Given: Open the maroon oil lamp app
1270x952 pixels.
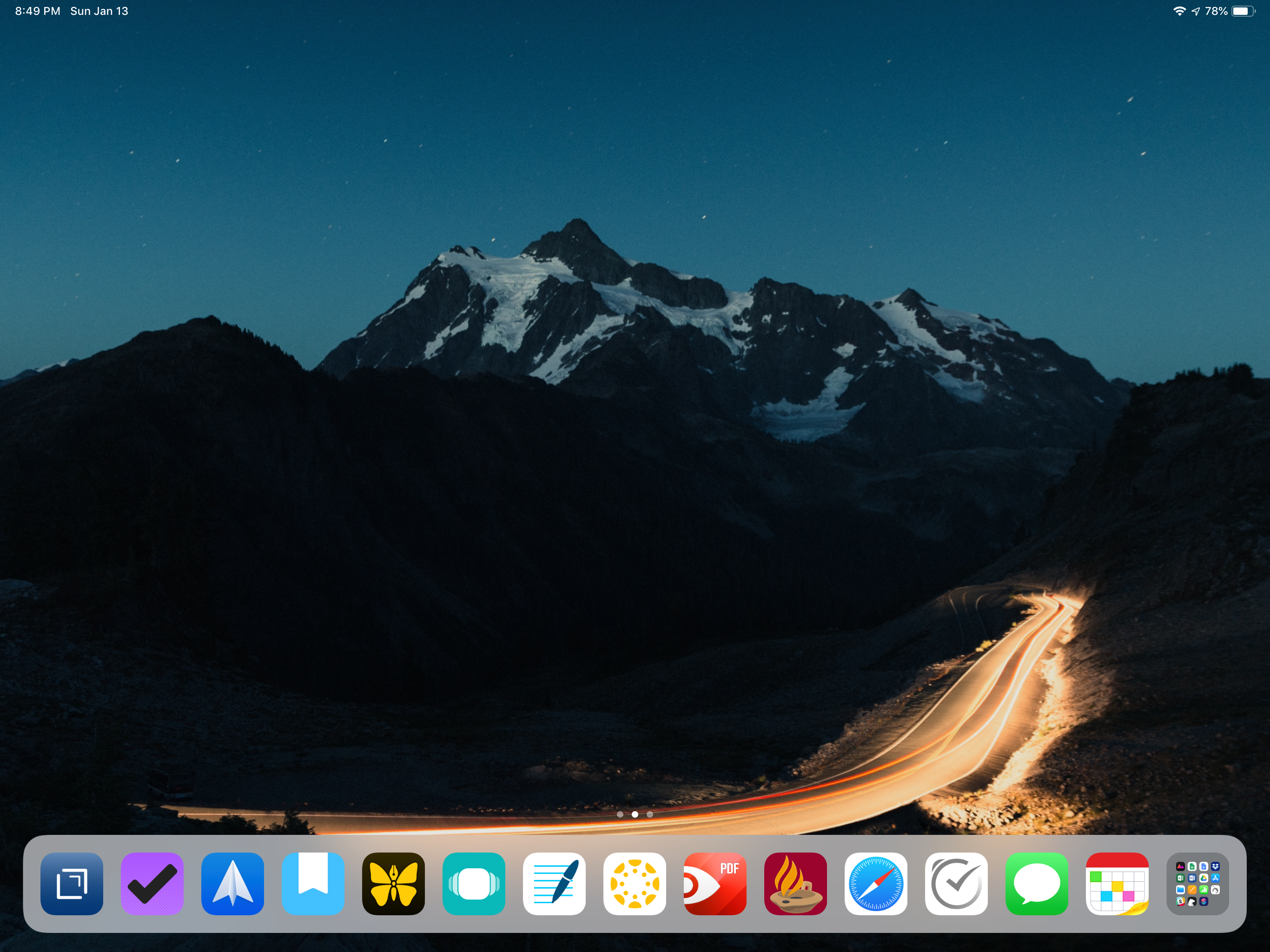Looking at the screenshot, I should 795,884.
